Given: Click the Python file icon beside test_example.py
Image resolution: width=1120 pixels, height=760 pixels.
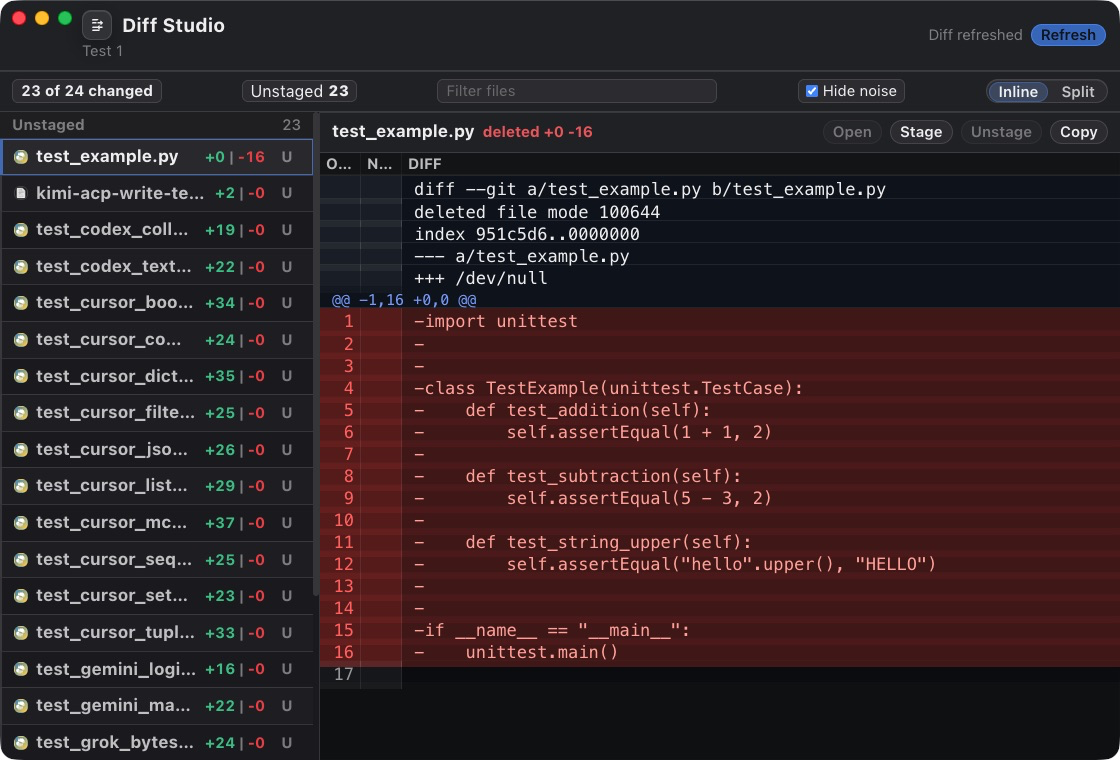Looking at the screenshot, I should (21, 157).
